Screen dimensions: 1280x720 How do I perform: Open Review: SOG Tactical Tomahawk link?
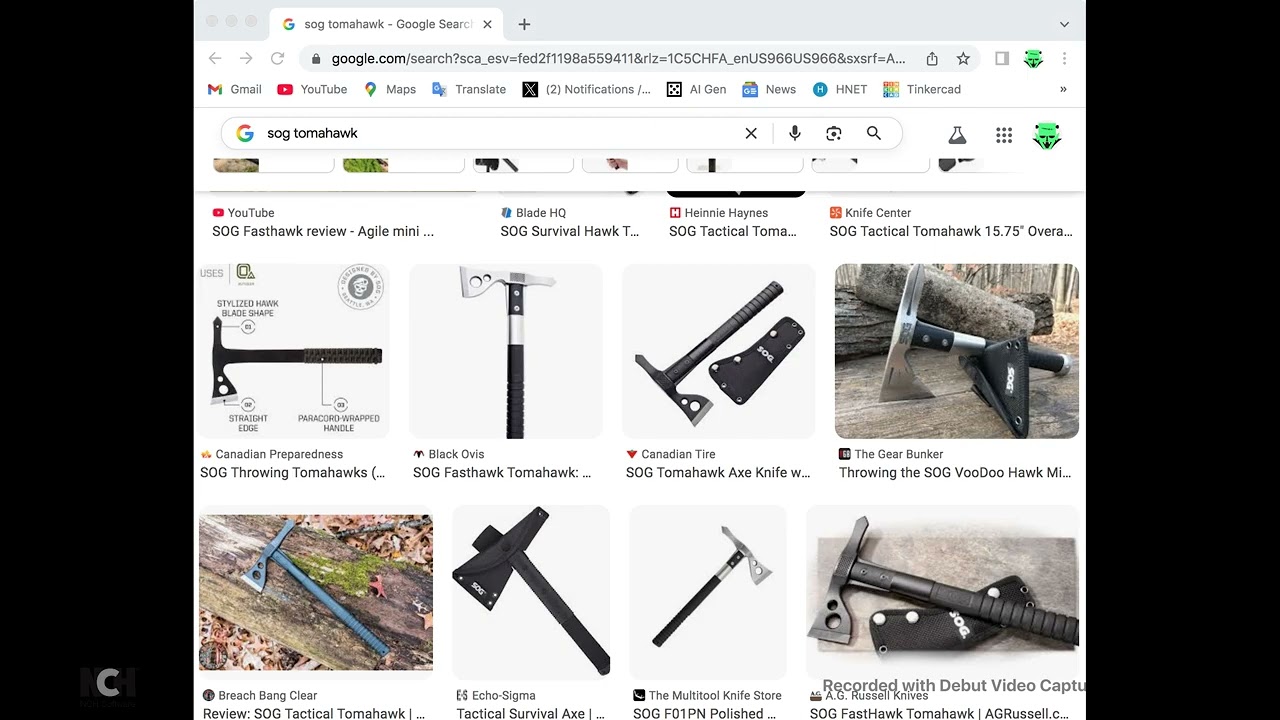[314, 713]
